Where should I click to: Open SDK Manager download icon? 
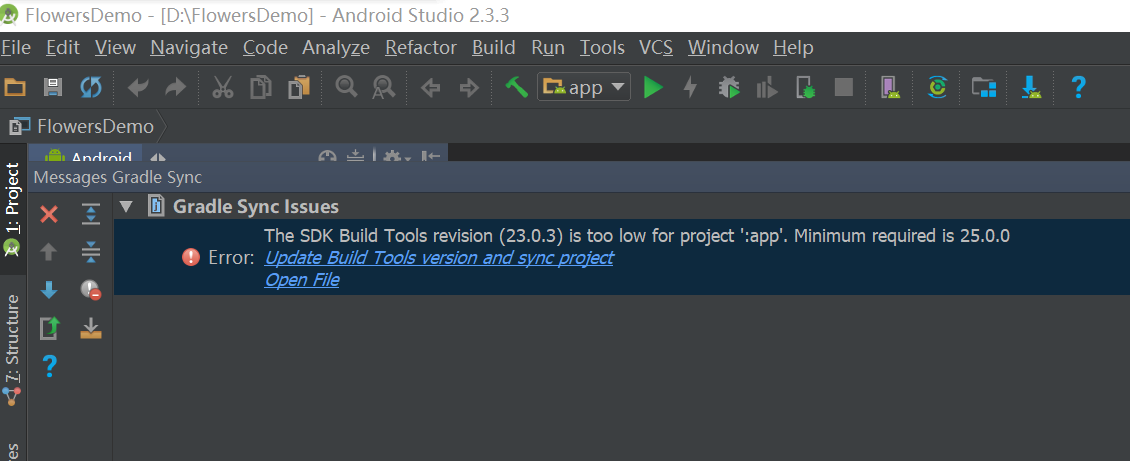[1032, 88]
